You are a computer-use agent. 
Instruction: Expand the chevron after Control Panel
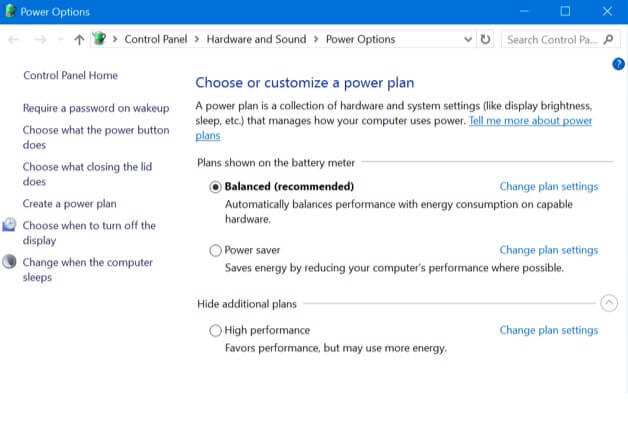tap(197, 39)
